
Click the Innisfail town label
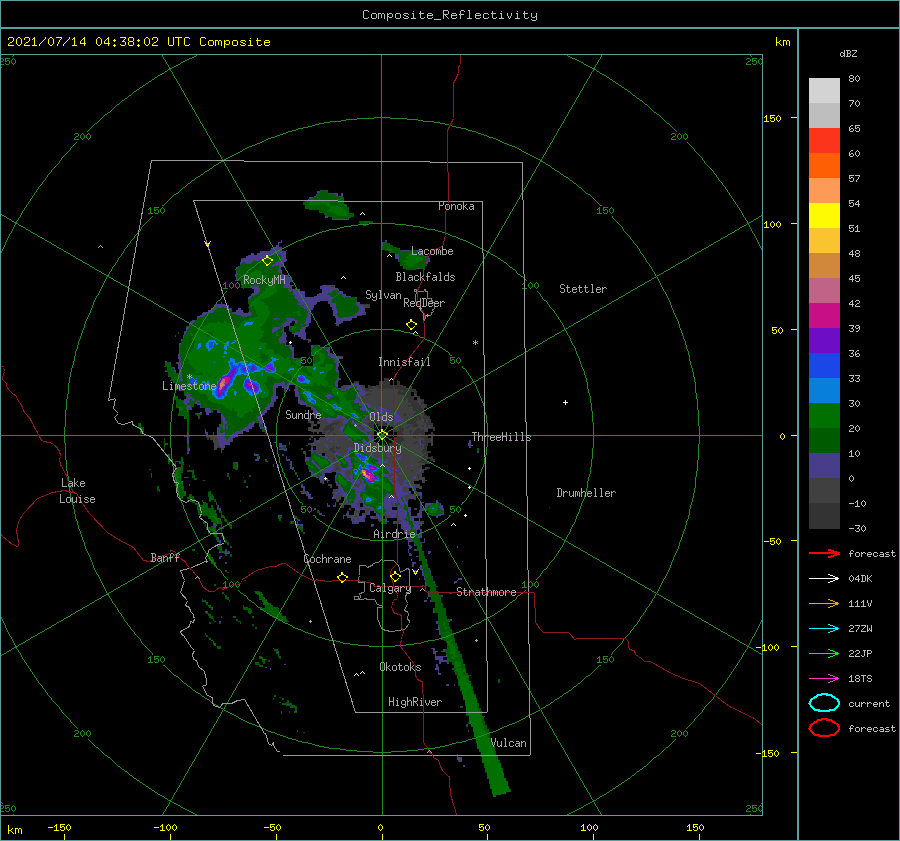404,362
